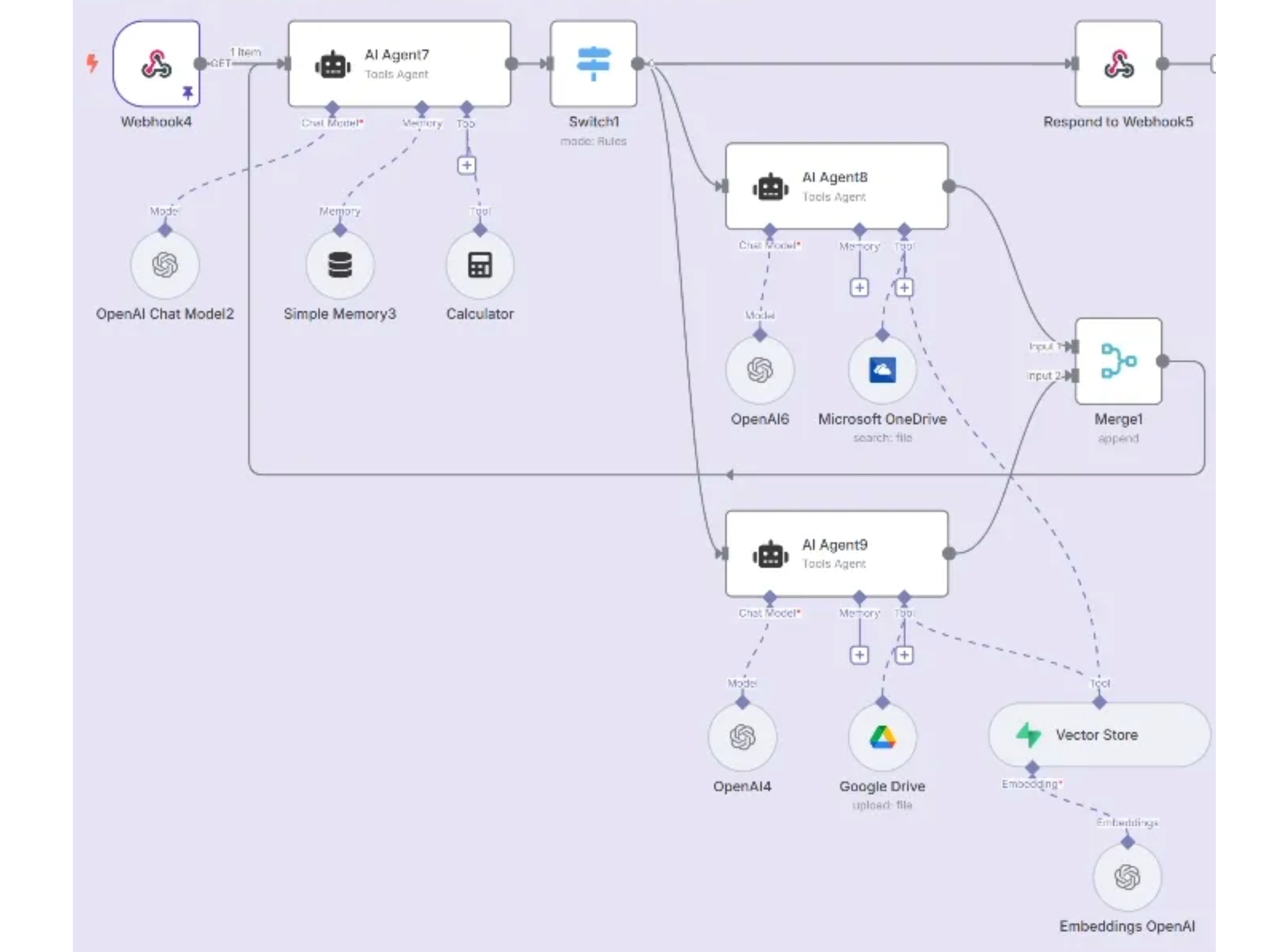The width and height of the screenshot is (1270, 952).
Task: Open the Respond to Webhook5 node
Action: tap(1118, 64)
